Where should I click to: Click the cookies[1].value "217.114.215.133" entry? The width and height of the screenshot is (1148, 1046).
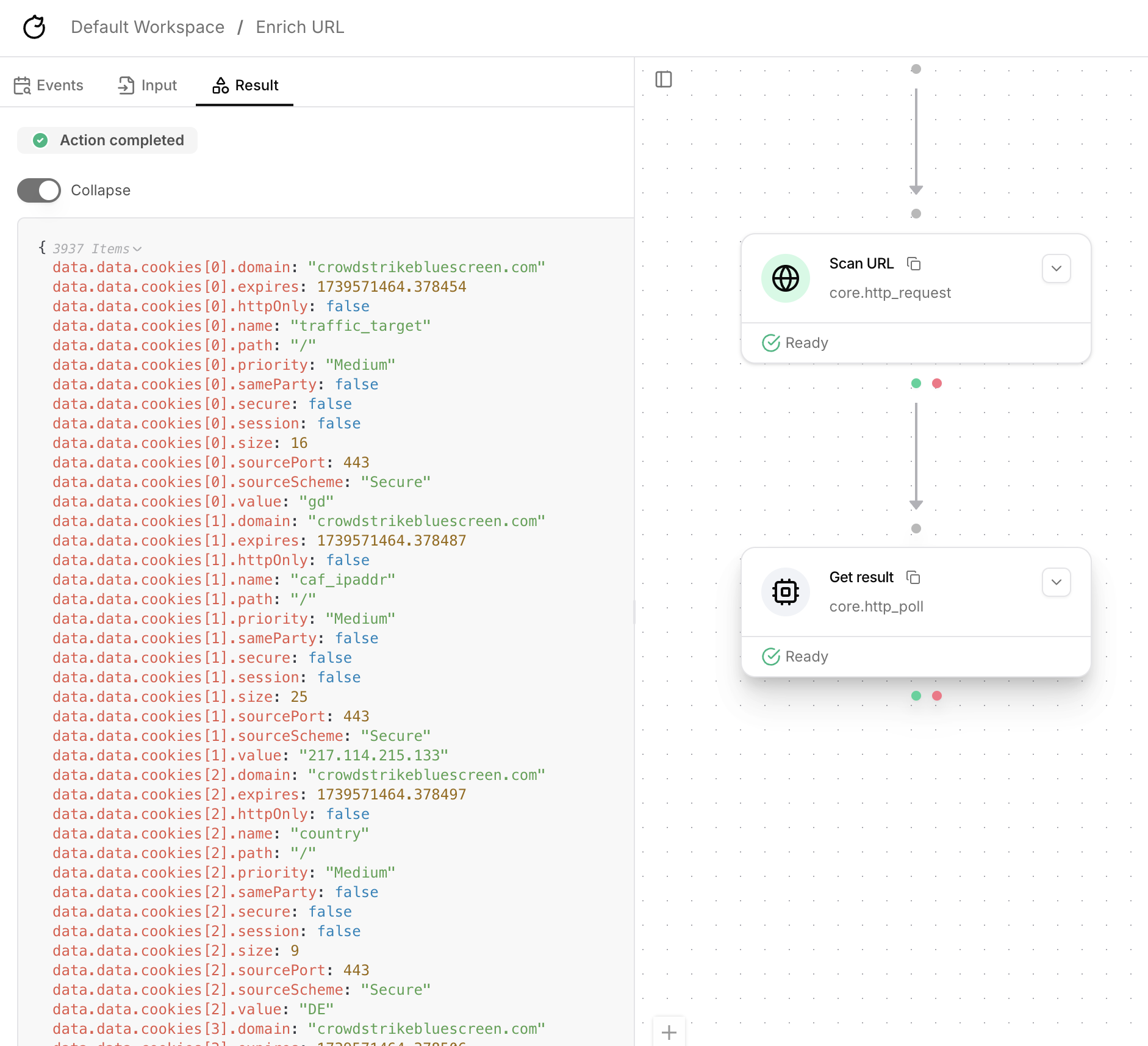coord(374,756)
